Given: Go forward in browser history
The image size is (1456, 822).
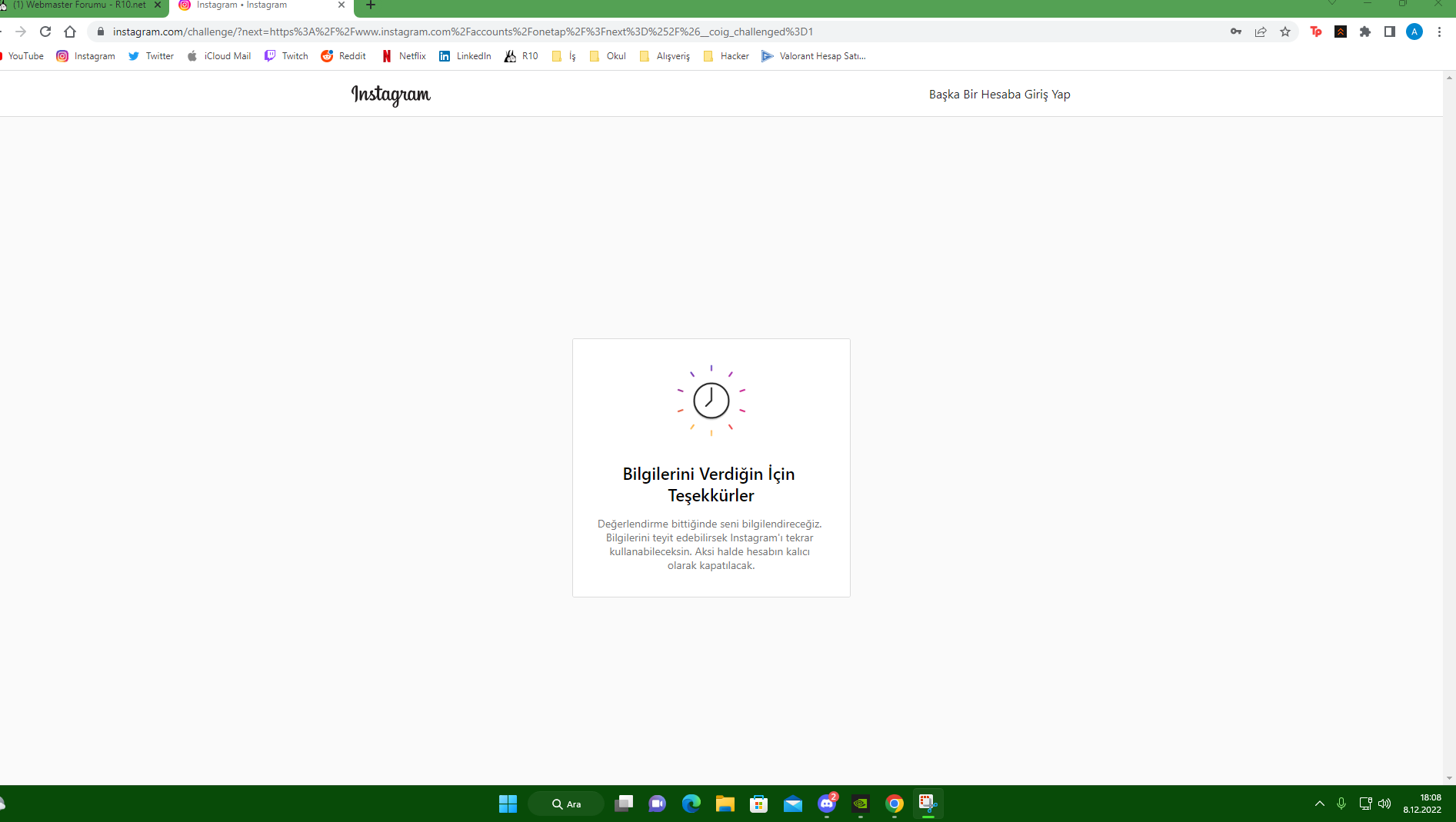Looking at the screenshot, I should click(x=21, y=32).
